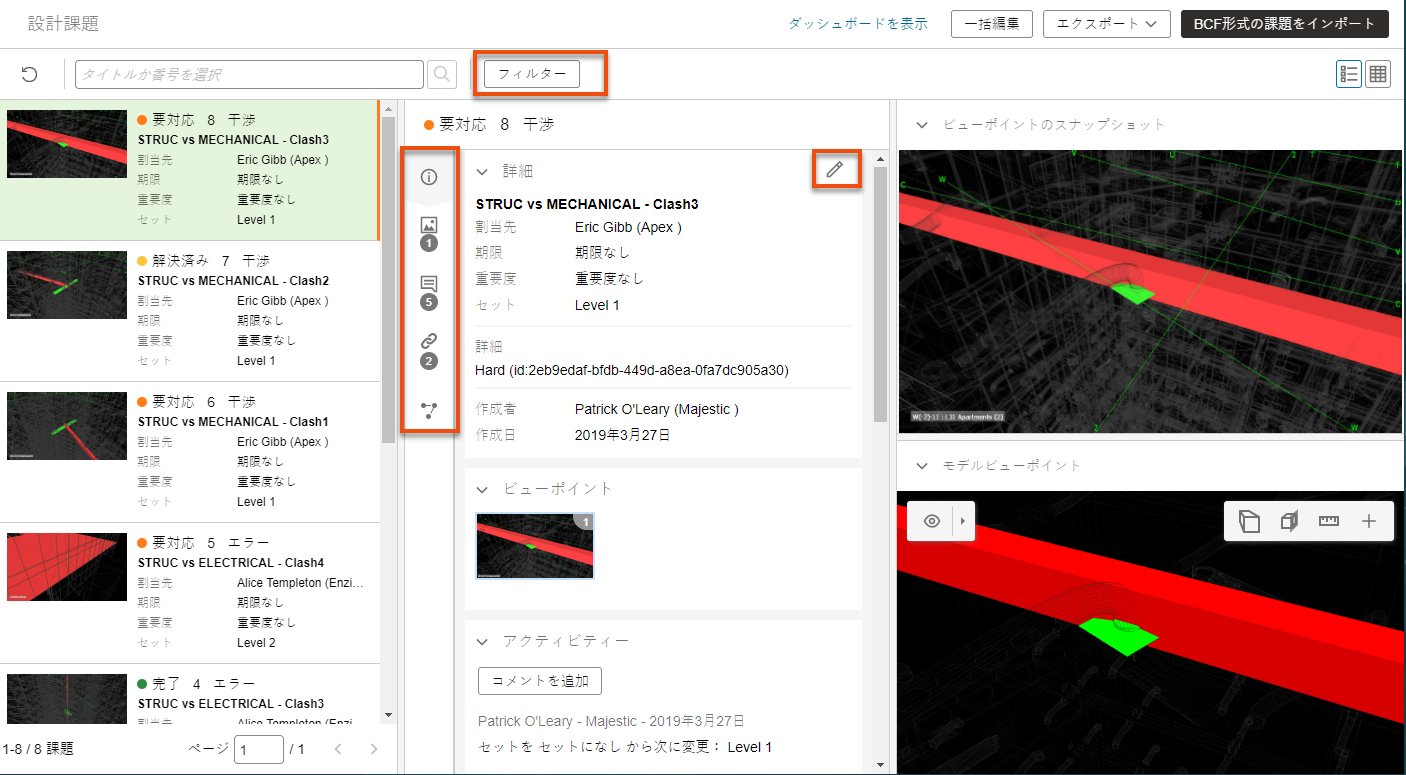Select issue 5 STRUC vs ELECTRICAL - Clash4

190,593
